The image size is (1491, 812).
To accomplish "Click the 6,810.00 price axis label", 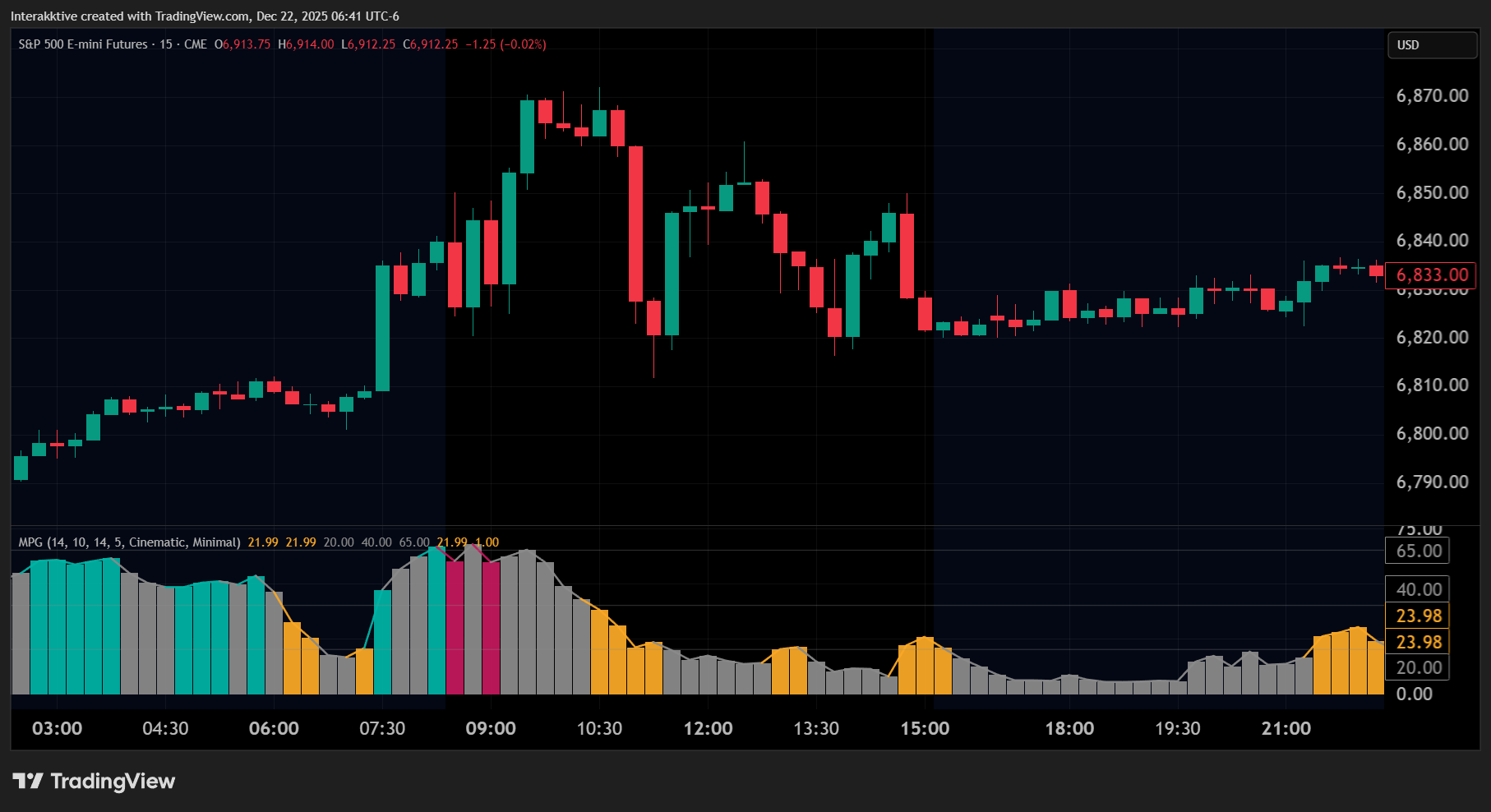I will [1432, 385].
